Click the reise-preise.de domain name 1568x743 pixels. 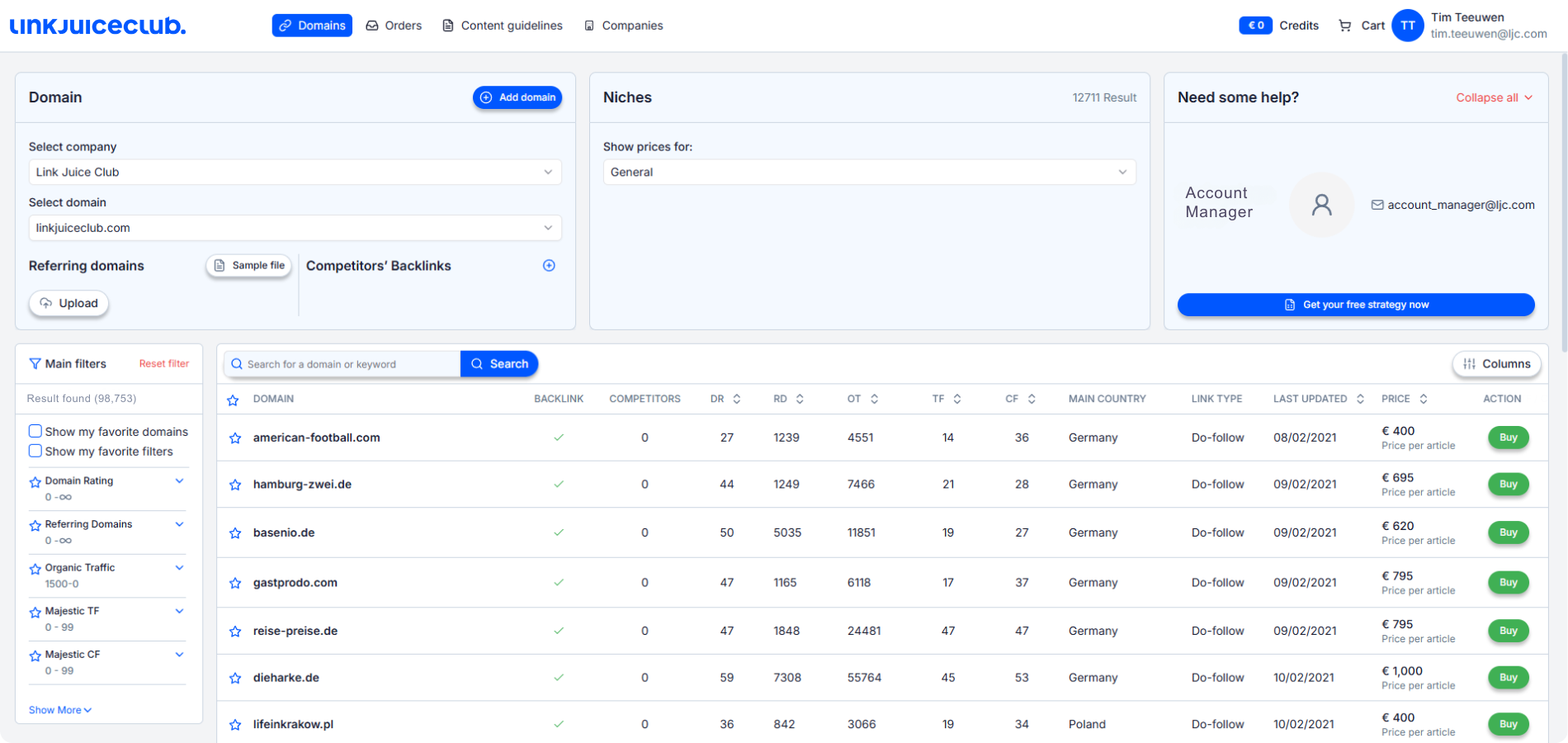[295, 631]
